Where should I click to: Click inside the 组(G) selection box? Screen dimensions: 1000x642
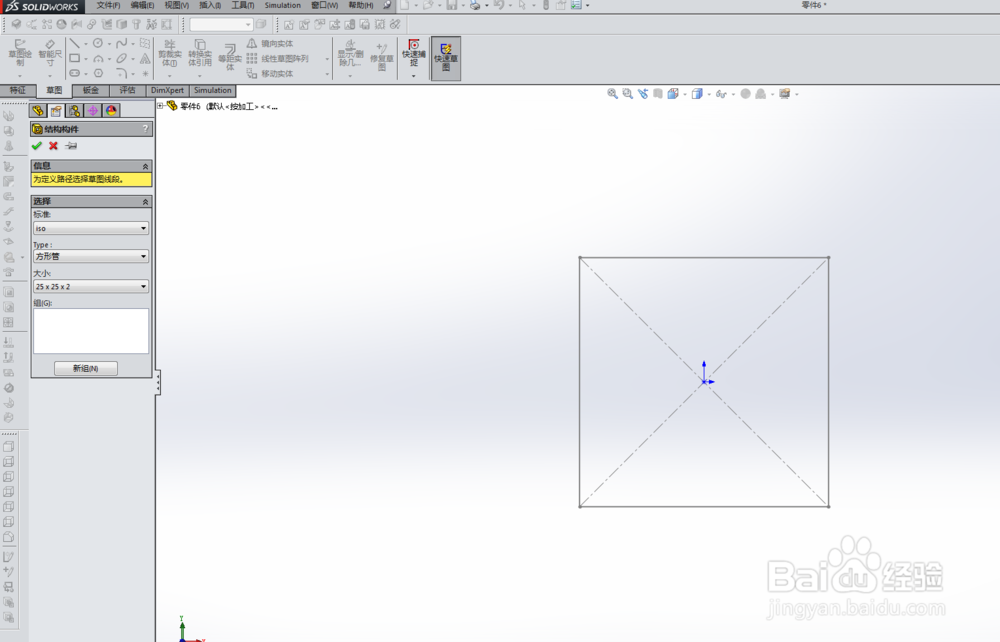point(90,330)
